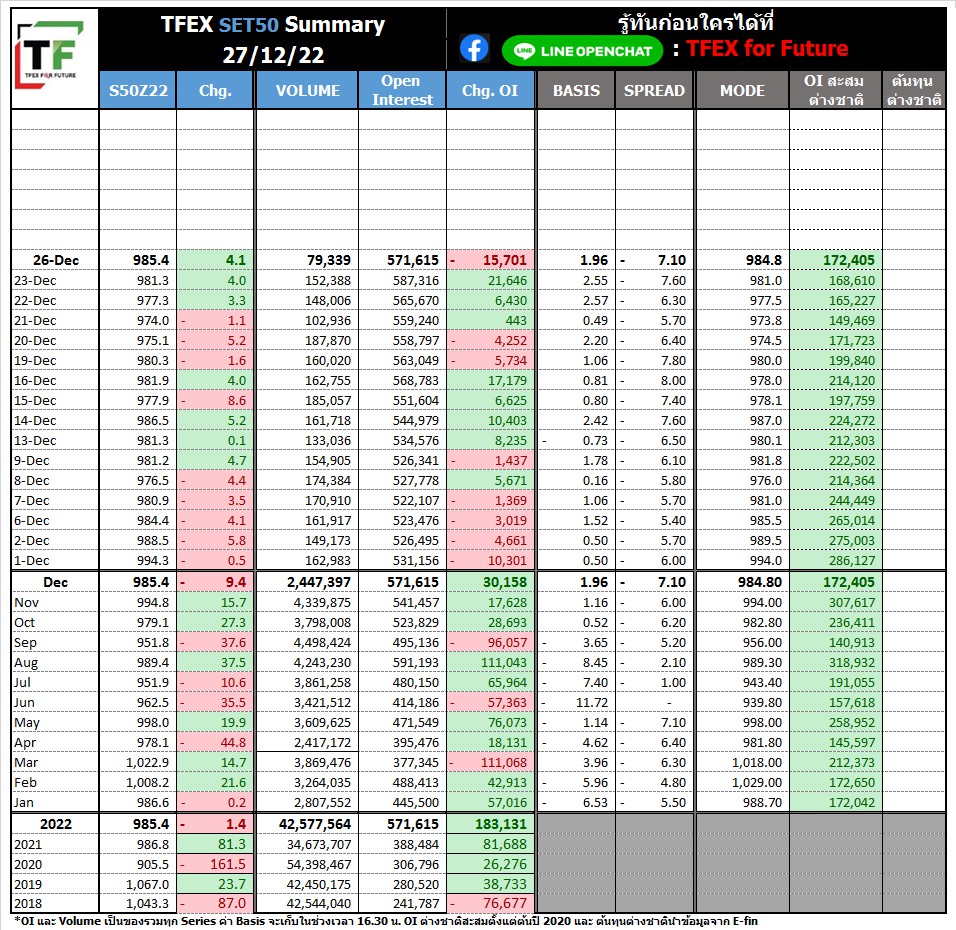The height and width of the screenshot is (930, 956).
Task: Click the date 27/12/22
Action: [x=273, y=55]
